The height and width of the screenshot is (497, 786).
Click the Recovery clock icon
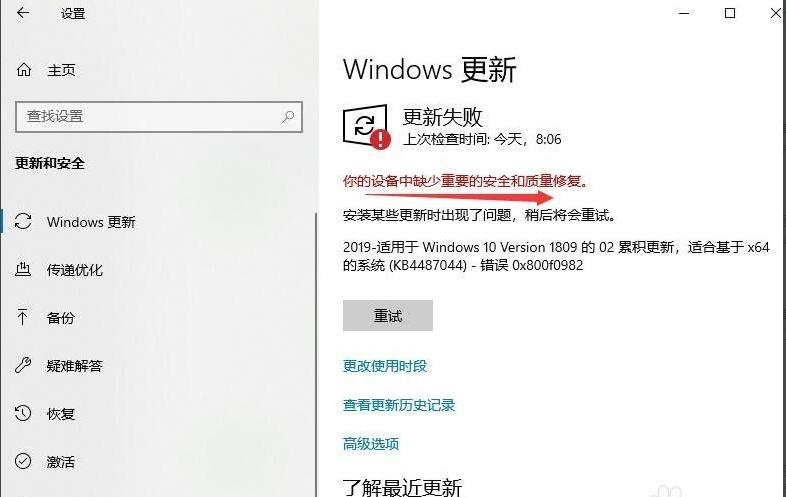coord(23,413)
